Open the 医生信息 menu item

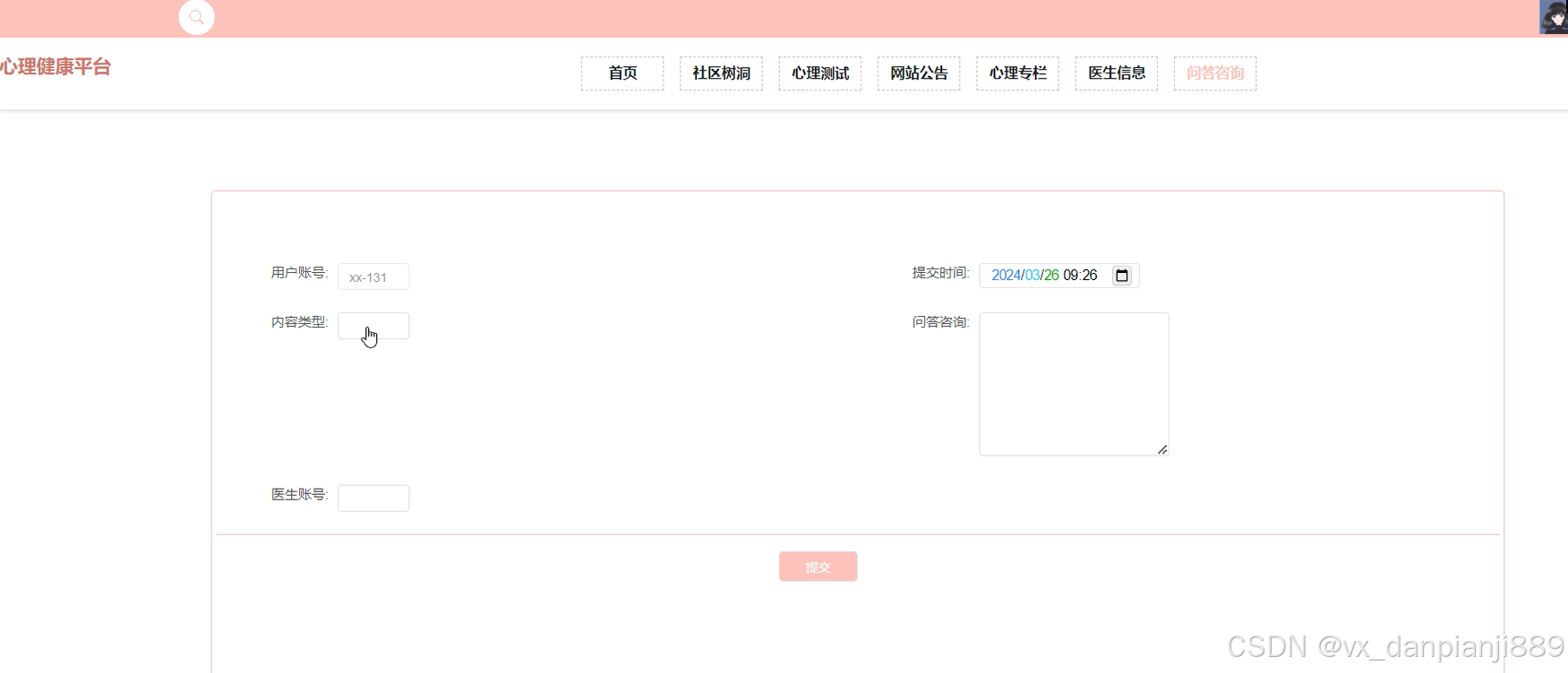point(1117,73)
